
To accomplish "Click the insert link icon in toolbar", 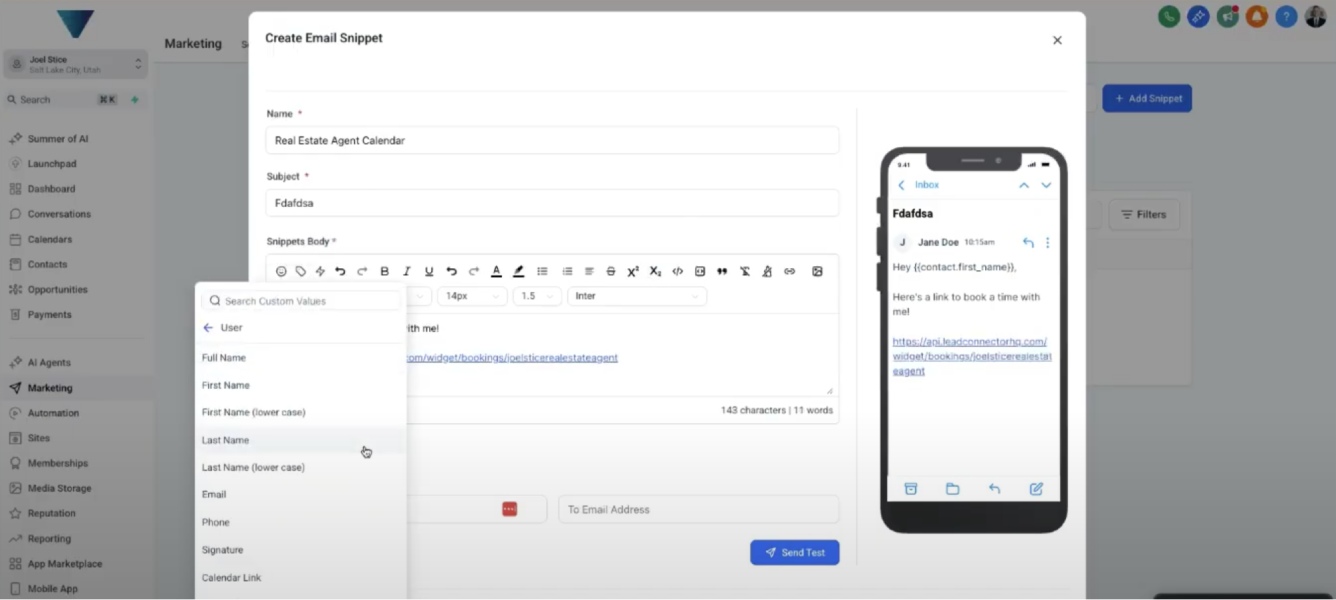I will click(789, 271).
